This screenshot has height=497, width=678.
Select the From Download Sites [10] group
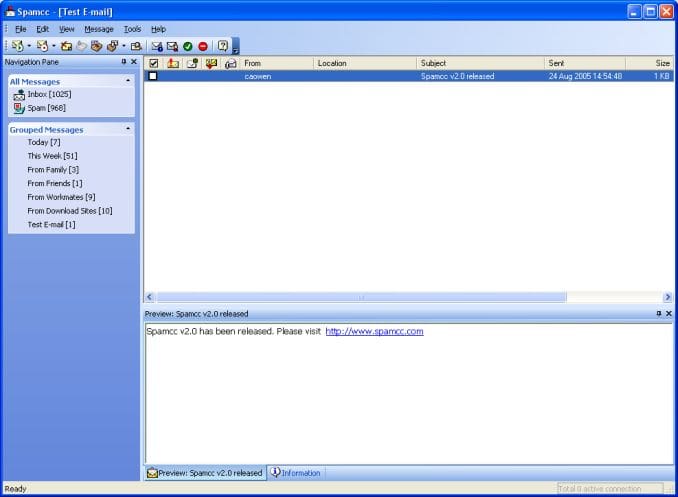pyautogui.click(x=70, y=211)
